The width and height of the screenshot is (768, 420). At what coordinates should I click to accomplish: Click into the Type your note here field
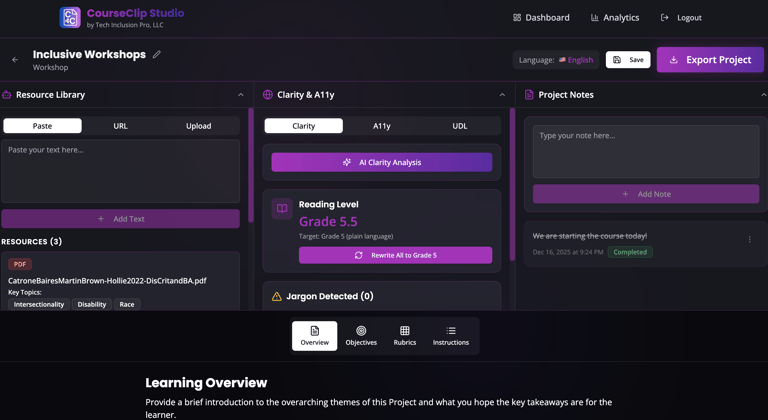click(646, 151)
